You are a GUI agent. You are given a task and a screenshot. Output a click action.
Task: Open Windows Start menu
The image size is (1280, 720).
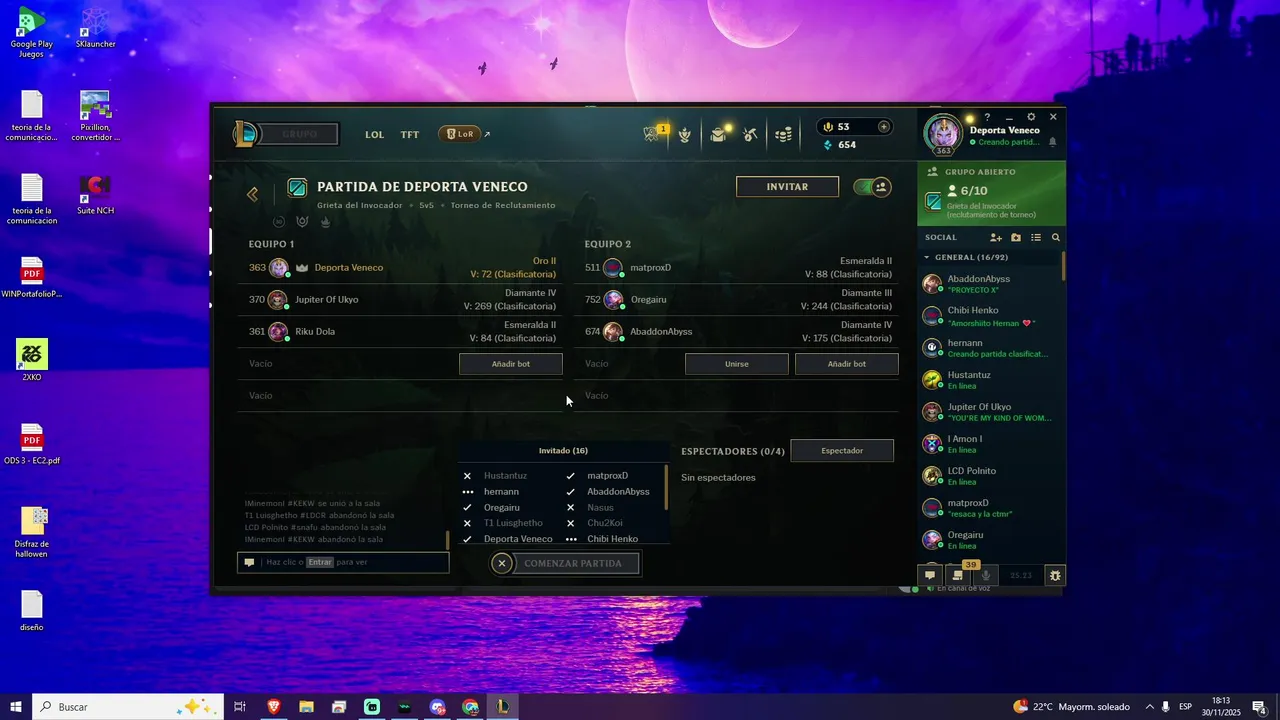coord(16,707)
